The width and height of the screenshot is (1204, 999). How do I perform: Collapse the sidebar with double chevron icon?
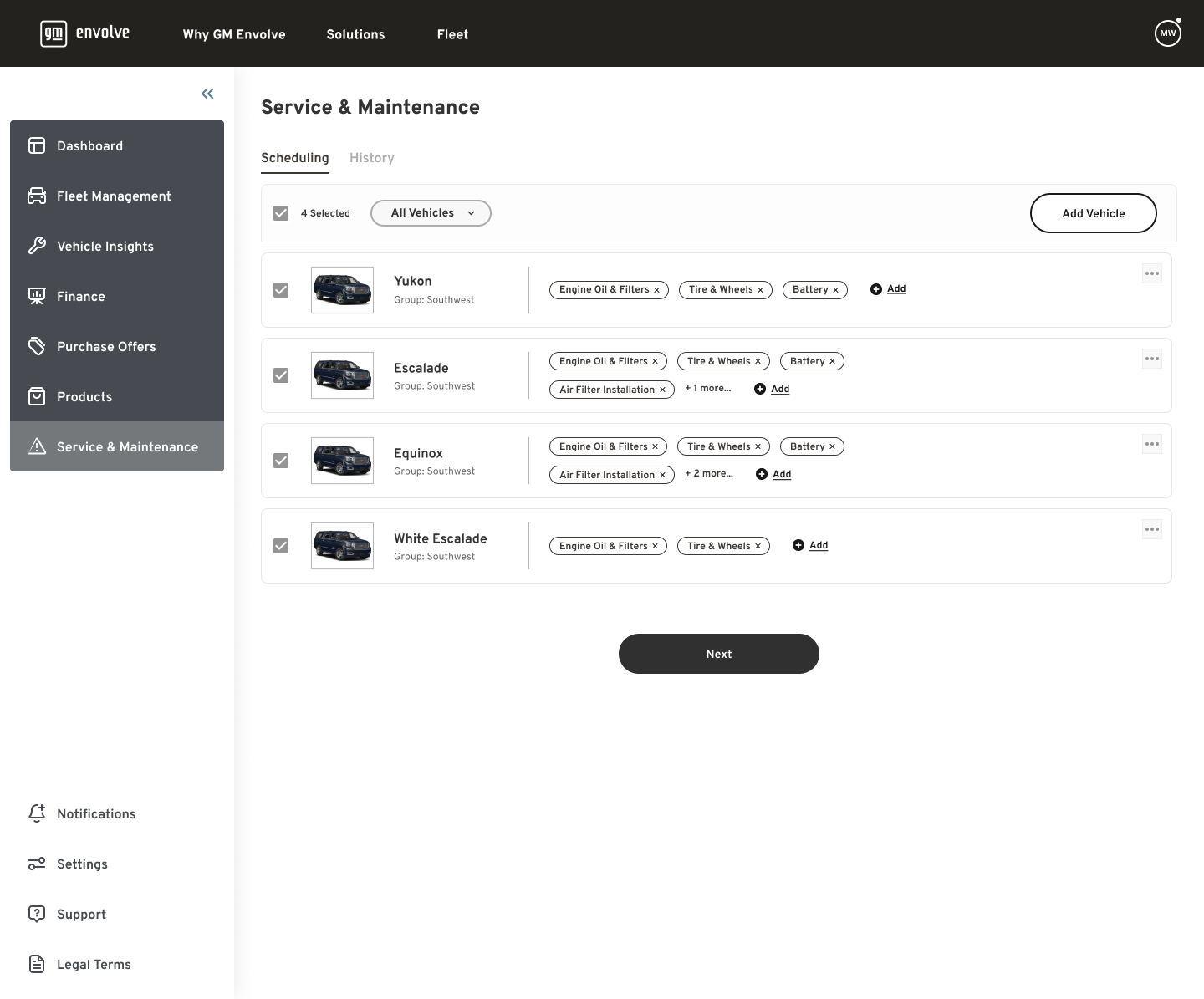click(207, 94)
